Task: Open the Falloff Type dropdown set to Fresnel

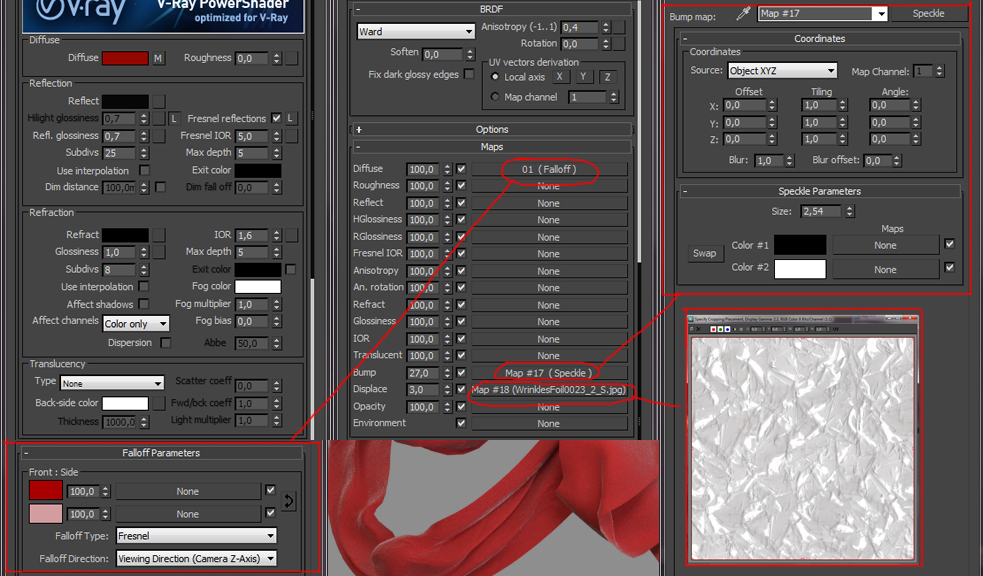Action: click(196, 536)
